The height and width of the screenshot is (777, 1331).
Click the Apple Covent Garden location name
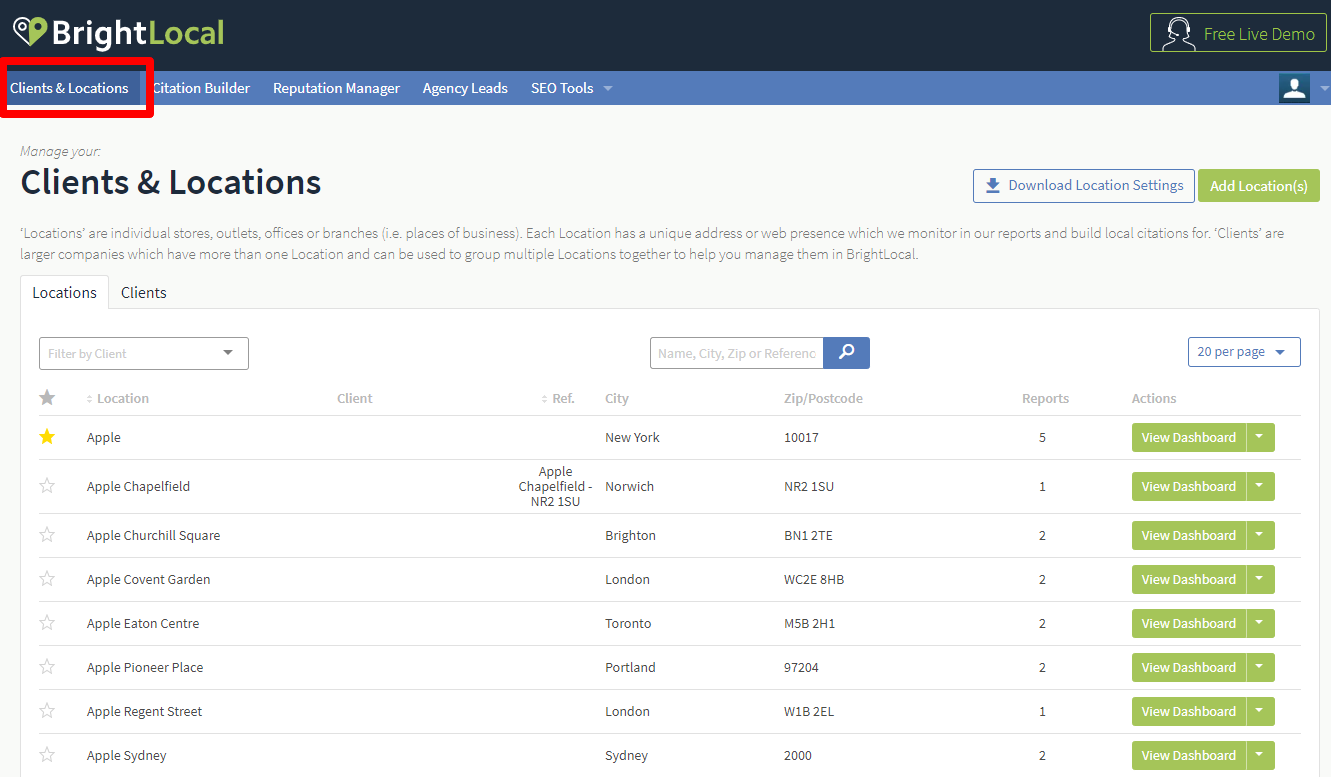[148, 579]
